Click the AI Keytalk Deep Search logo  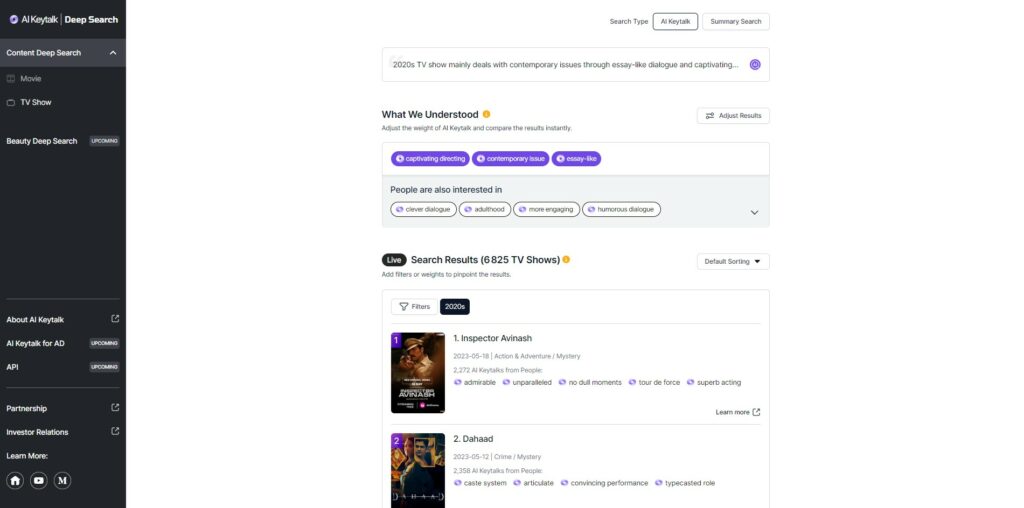(63, 20)
